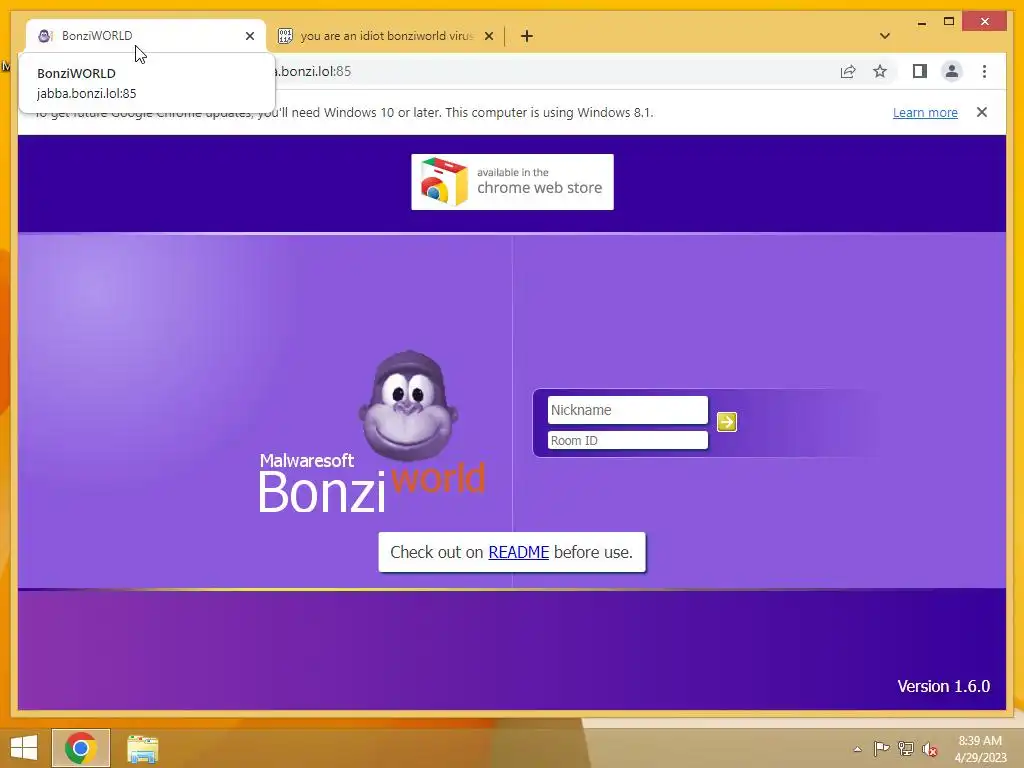Click the Learn more link in the update bar
Screen dimensions: 1024x768
click(x=925, y=112)
